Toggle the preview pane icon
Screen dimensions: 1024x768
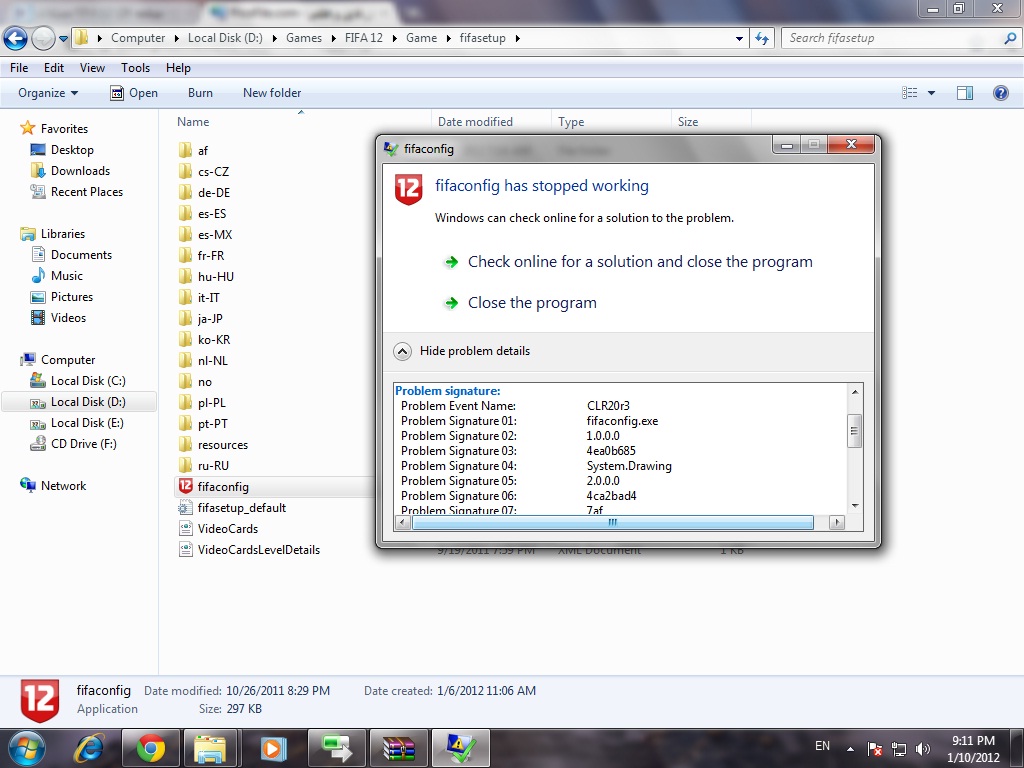(965, 93)
